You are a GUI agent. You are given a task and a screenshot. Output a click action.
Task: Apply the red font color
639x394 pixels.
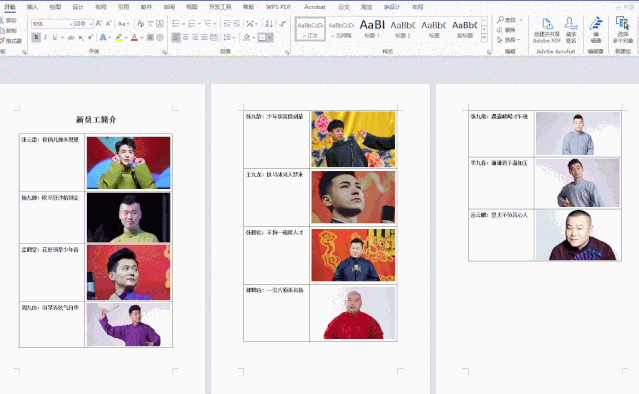pos(134,37)
